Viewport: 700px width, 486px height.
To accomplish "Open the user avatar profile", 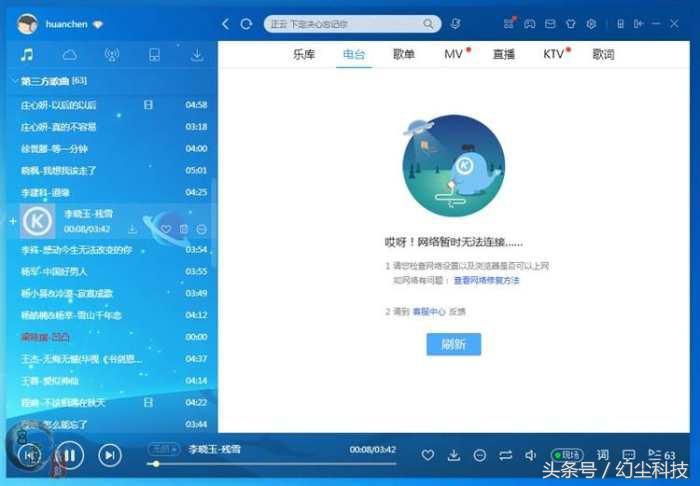I will [27, 24].
